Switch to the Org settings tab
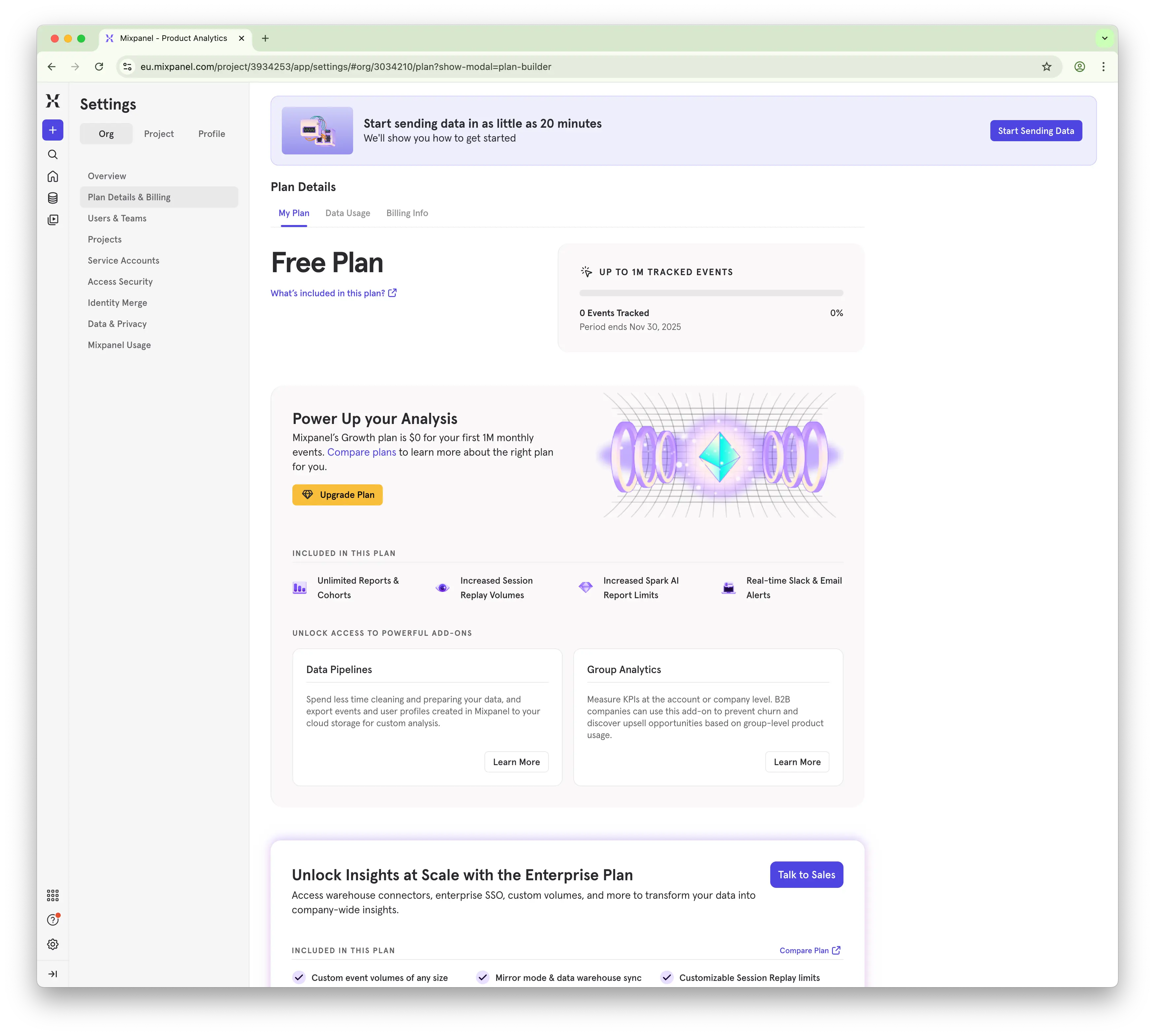 107,134
